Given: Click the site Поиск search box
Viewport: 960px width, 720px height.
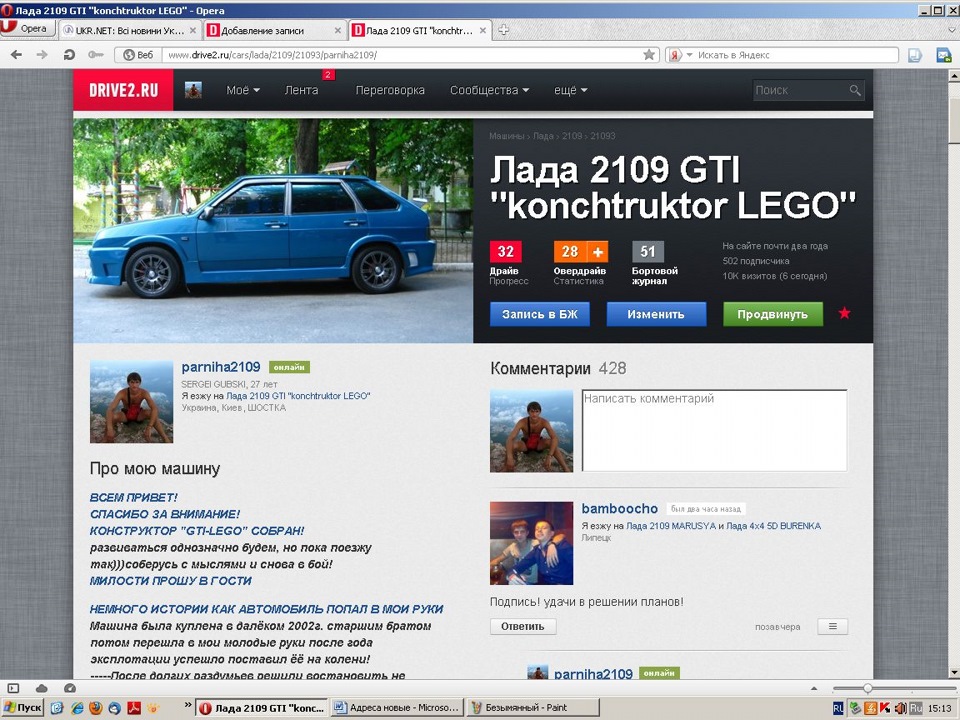Looking at the screenshot, I should 799,90.
